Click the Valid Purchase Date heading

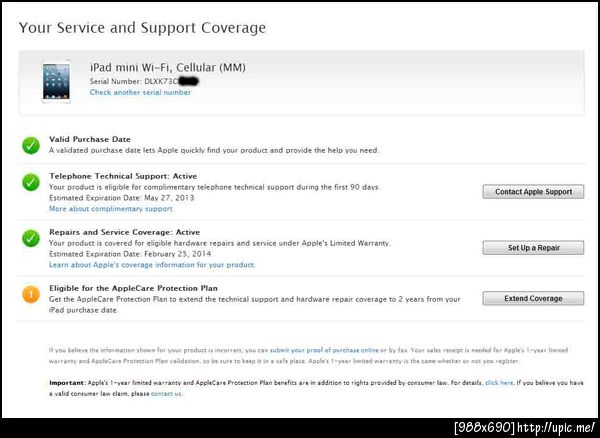[90, 139]
